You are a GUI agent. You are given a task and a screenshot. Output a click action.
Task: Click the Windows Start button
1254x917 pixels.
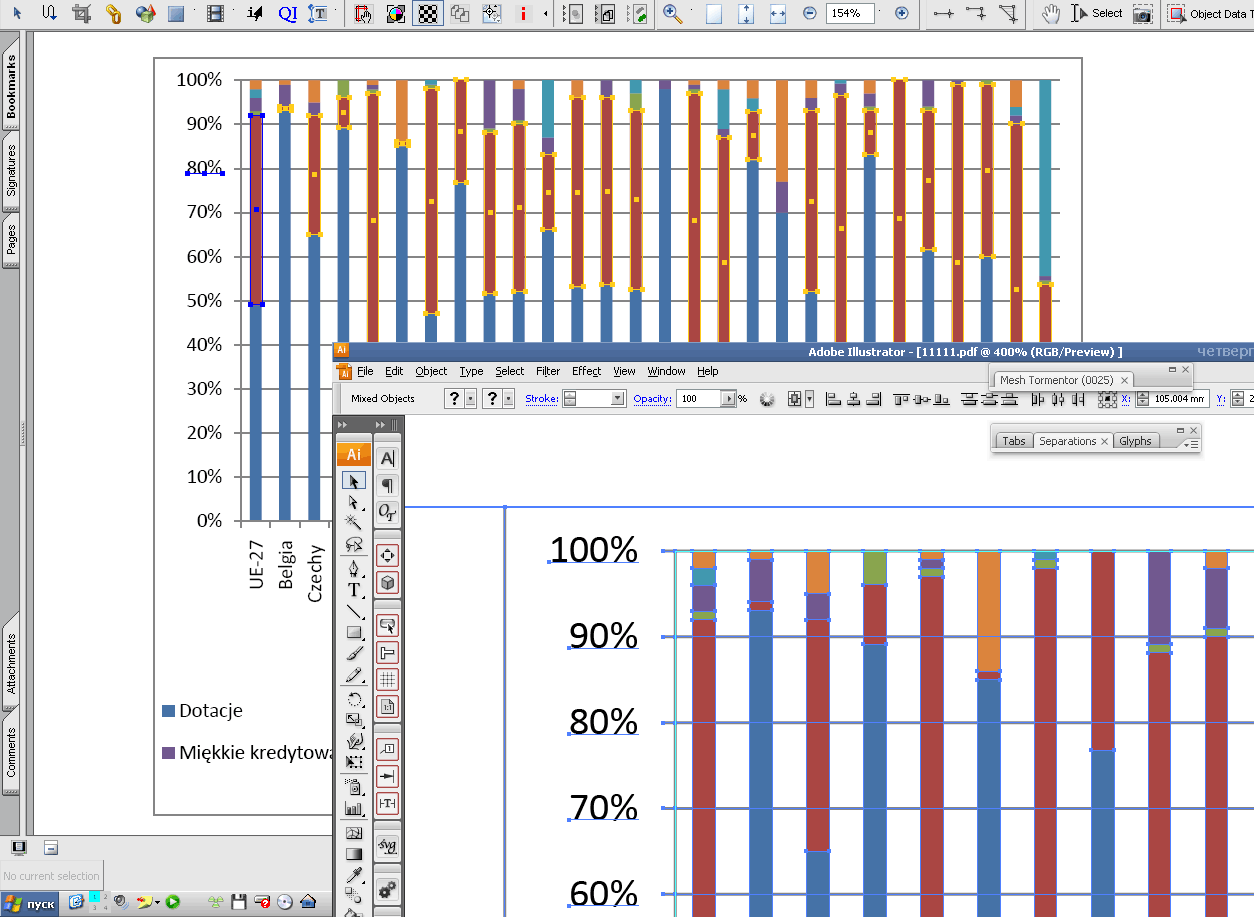pyautogui.click(x=29, y=903)
